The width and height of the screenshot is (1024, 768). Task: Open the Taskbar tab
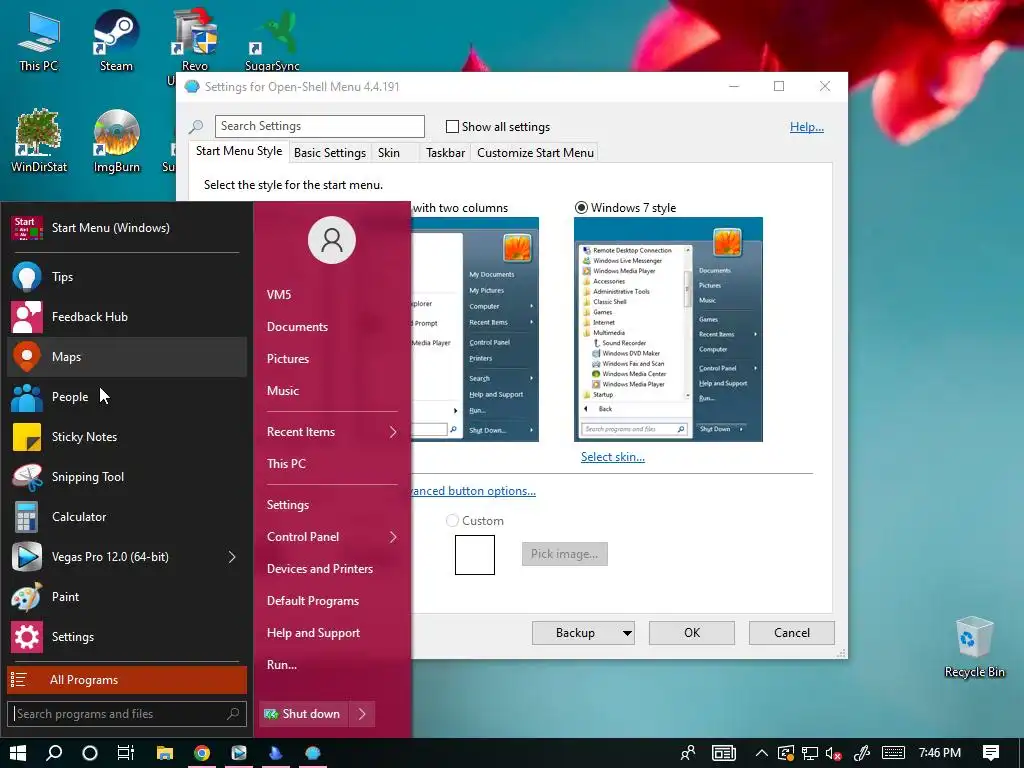click(445, 153)
